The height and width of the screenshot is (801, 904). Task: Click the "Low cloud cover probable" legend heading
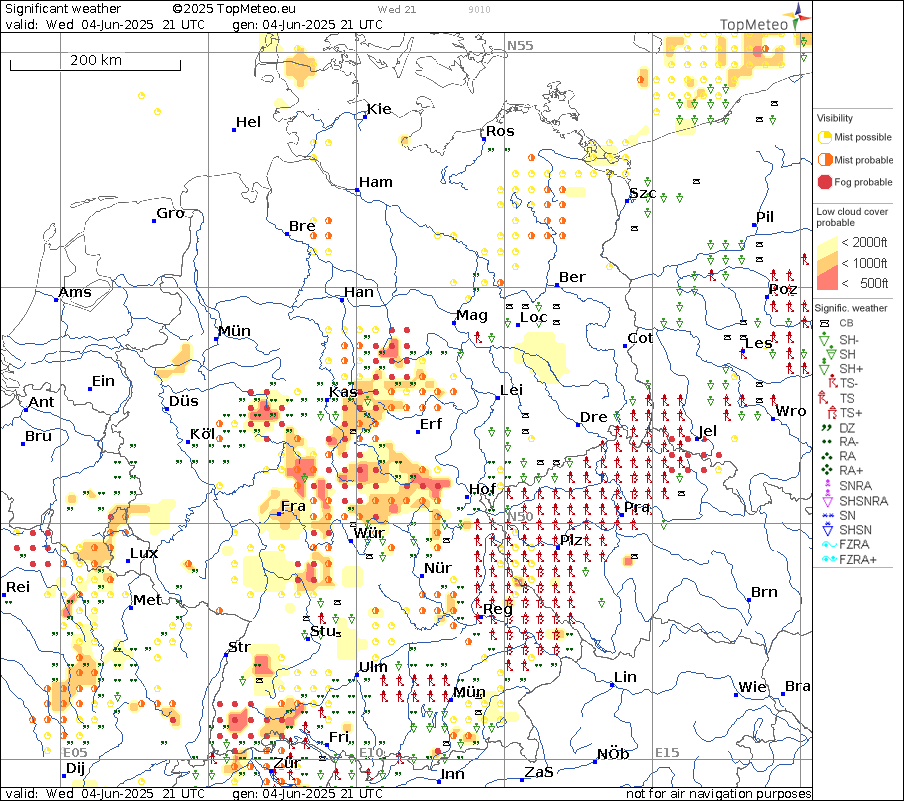point(852,217)
